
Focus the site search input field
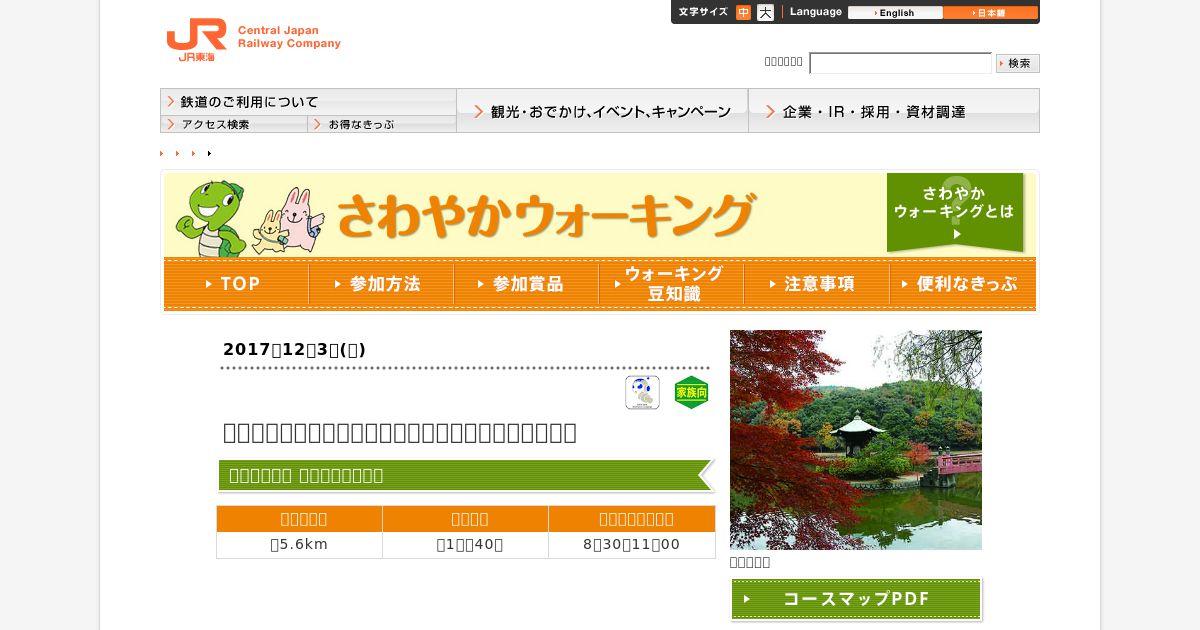click(x=900, y=63)
